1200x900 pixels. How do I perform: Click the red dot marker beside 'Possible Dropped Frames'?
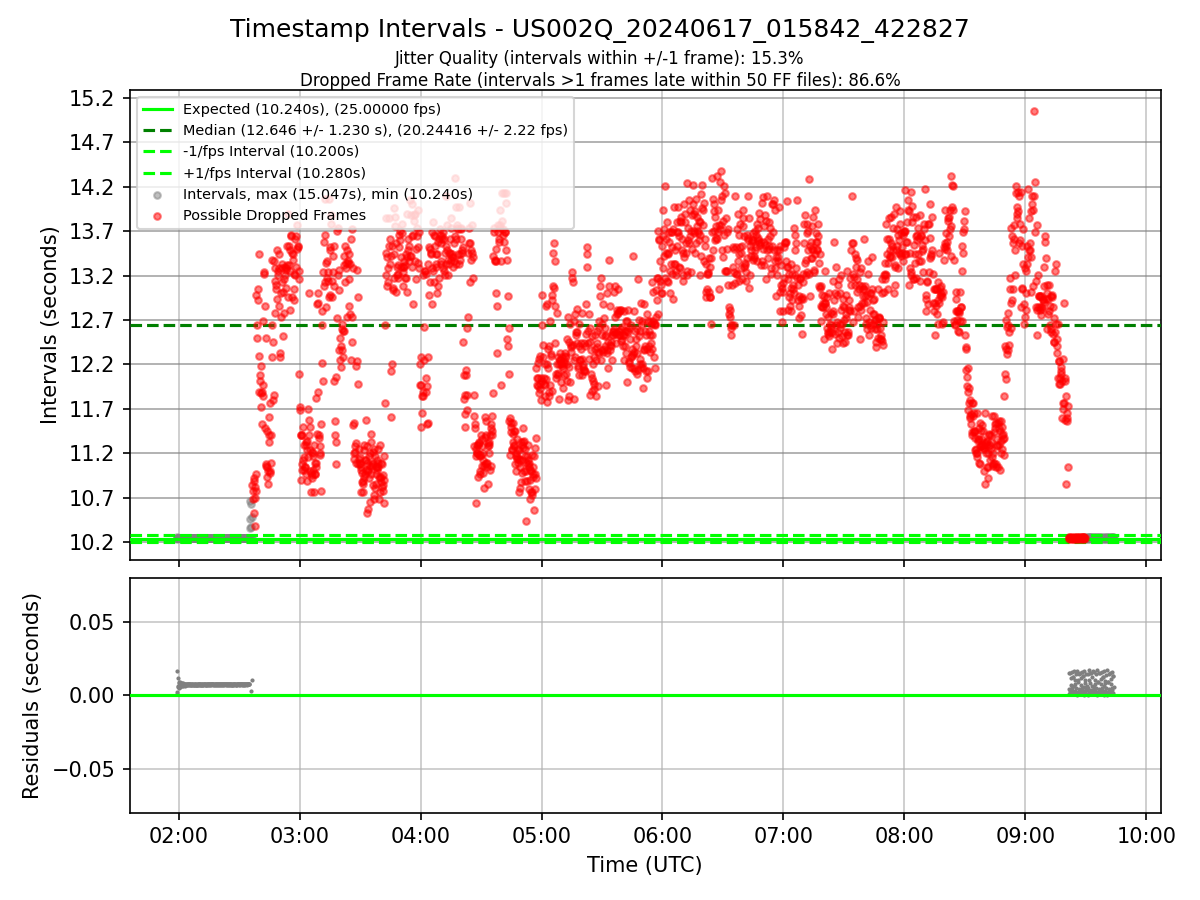[x=158, y=215]
